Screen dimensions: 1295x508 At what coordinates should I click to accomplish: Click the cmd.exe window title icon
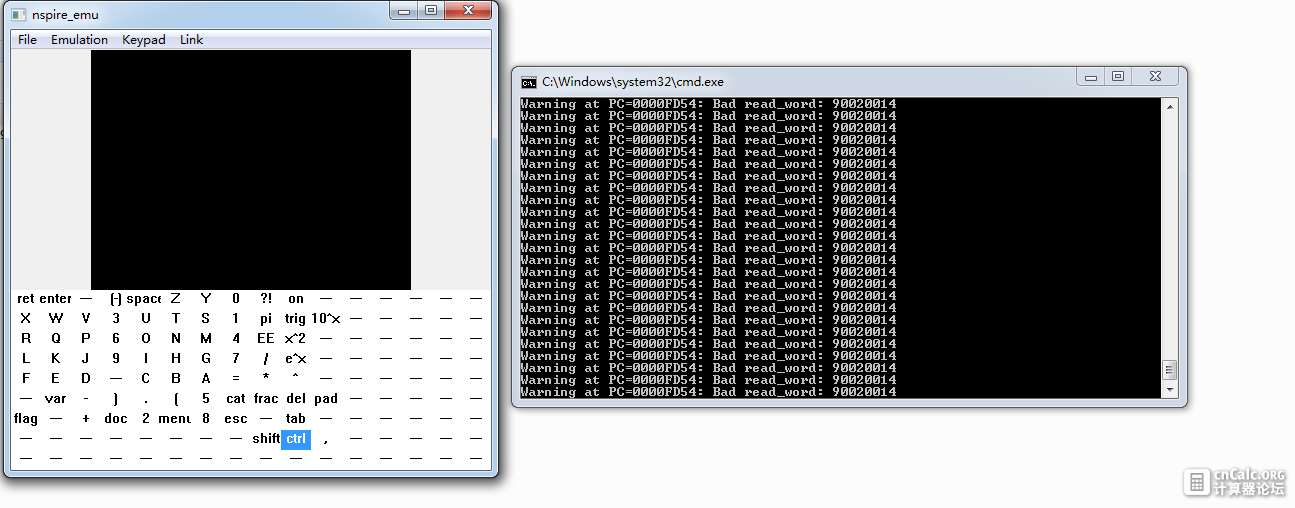[528, 82]
